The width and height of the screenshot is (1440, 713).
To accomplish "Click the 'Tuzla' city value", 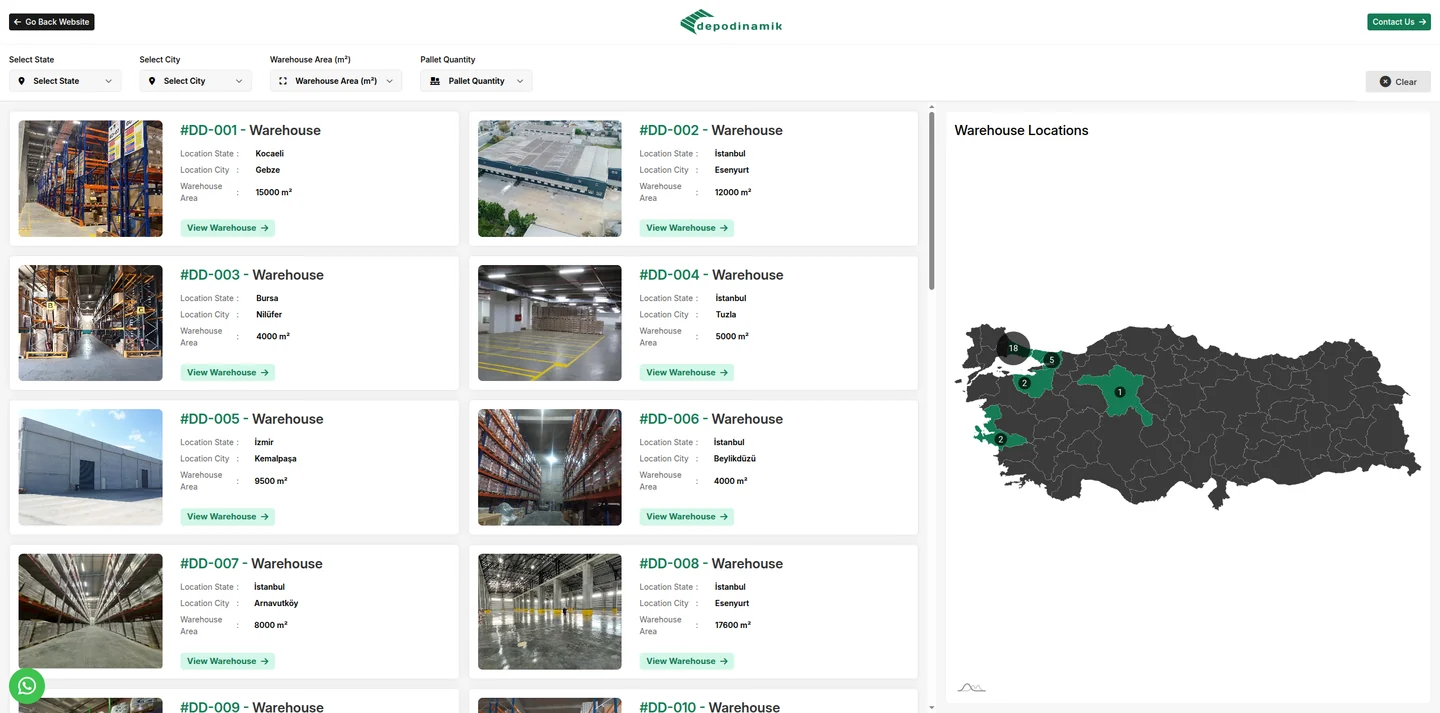I will click(726, 314).
